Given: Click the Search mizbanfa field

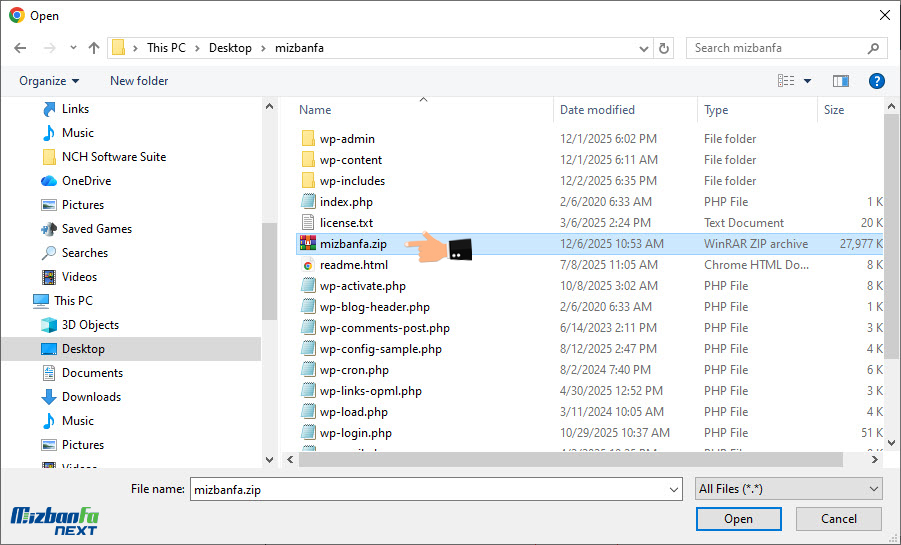Looking at the screenshot, I should tap(780, 48).
